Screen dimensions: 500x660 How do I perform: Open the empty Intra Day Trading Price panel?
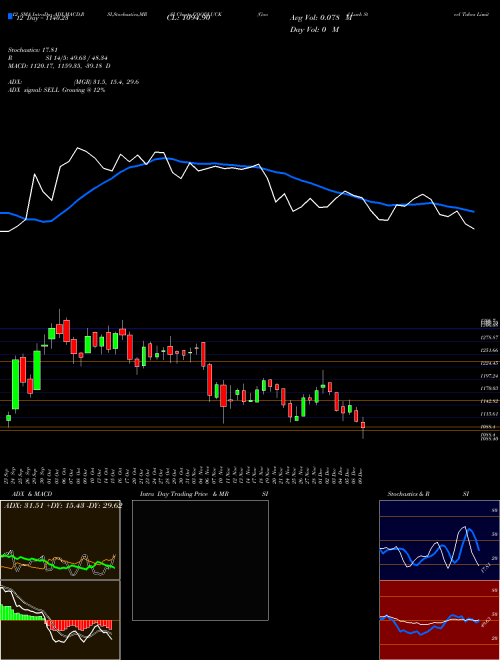200,560
